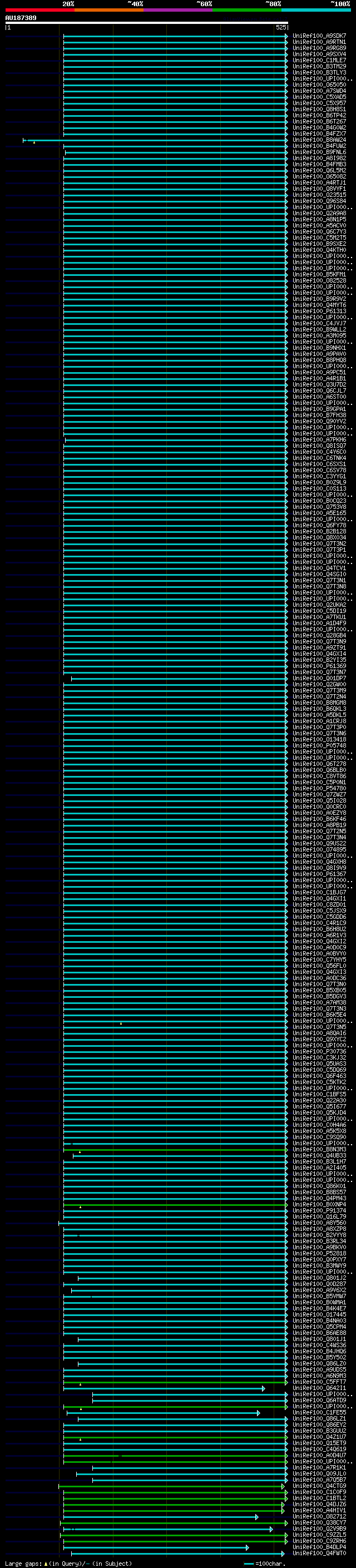Select UniRef100_P61367 label

tap(319, 874)
